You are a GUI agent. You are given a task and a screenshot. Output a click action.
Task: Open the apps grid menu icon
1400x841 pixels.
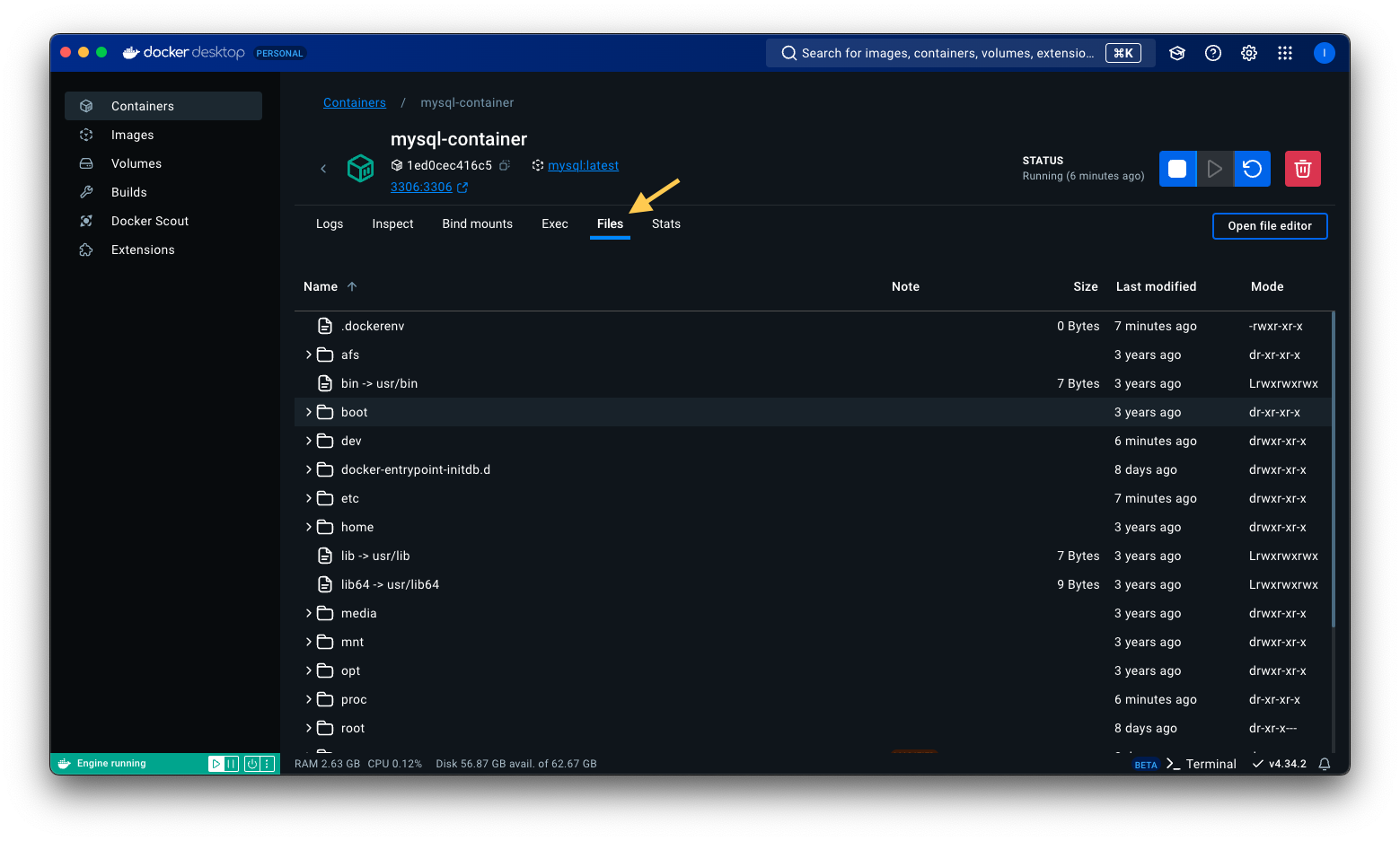[x=1285, y=53]
